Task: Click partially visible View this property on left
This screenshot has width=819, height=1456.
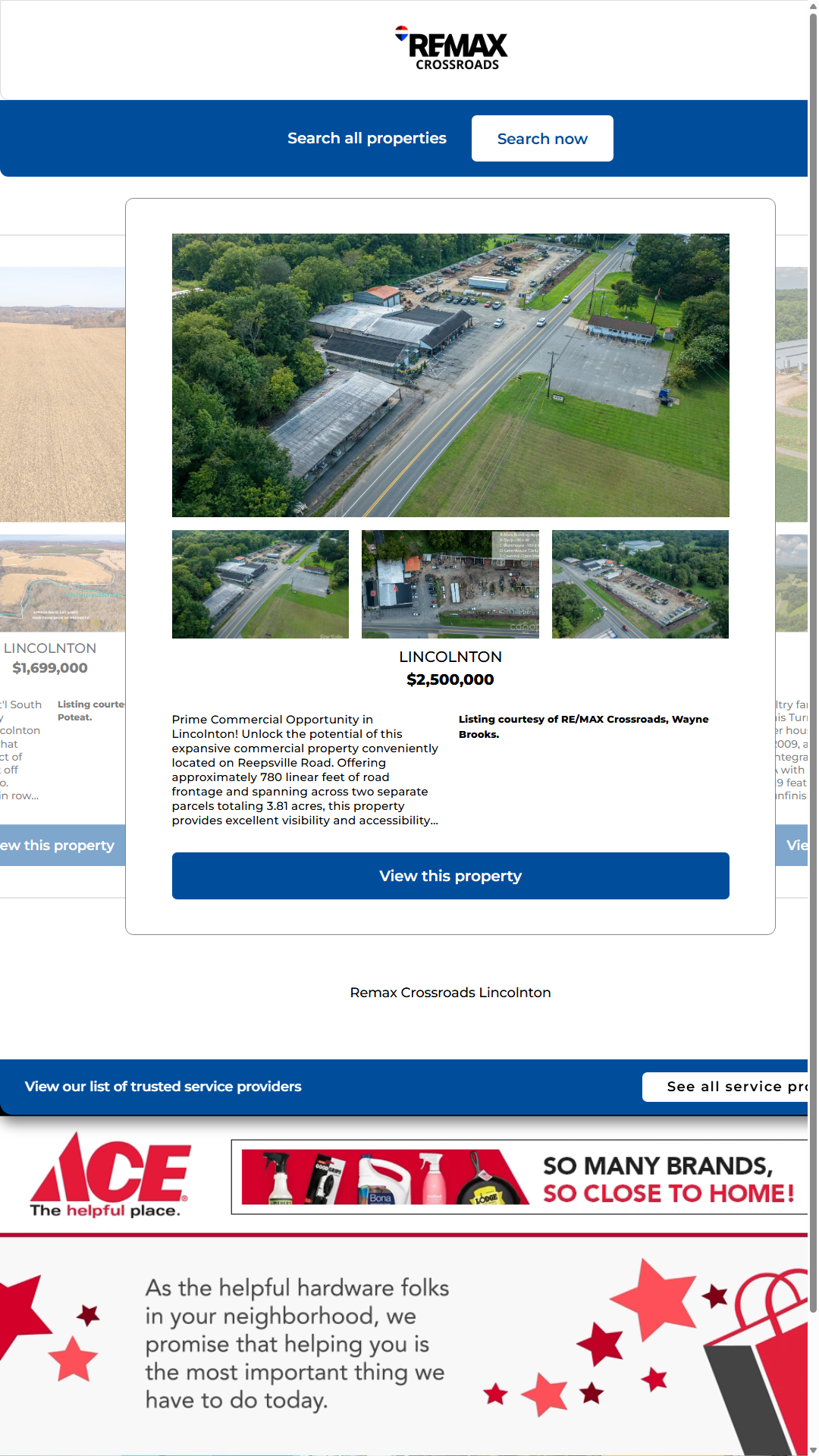Action: coord(61,845)
